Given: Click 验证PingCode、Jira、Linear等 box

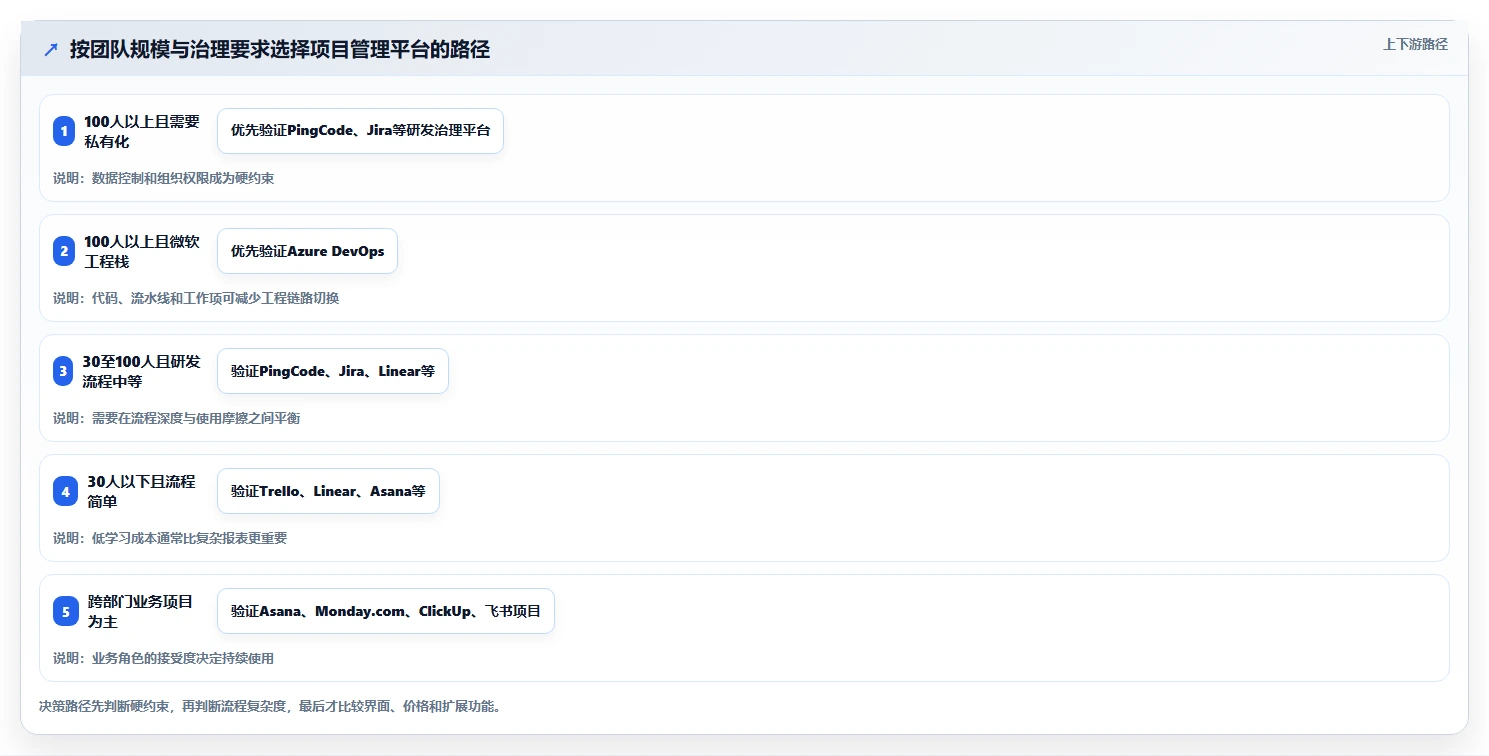Looking at the screenshot, I should click(333, 371).
